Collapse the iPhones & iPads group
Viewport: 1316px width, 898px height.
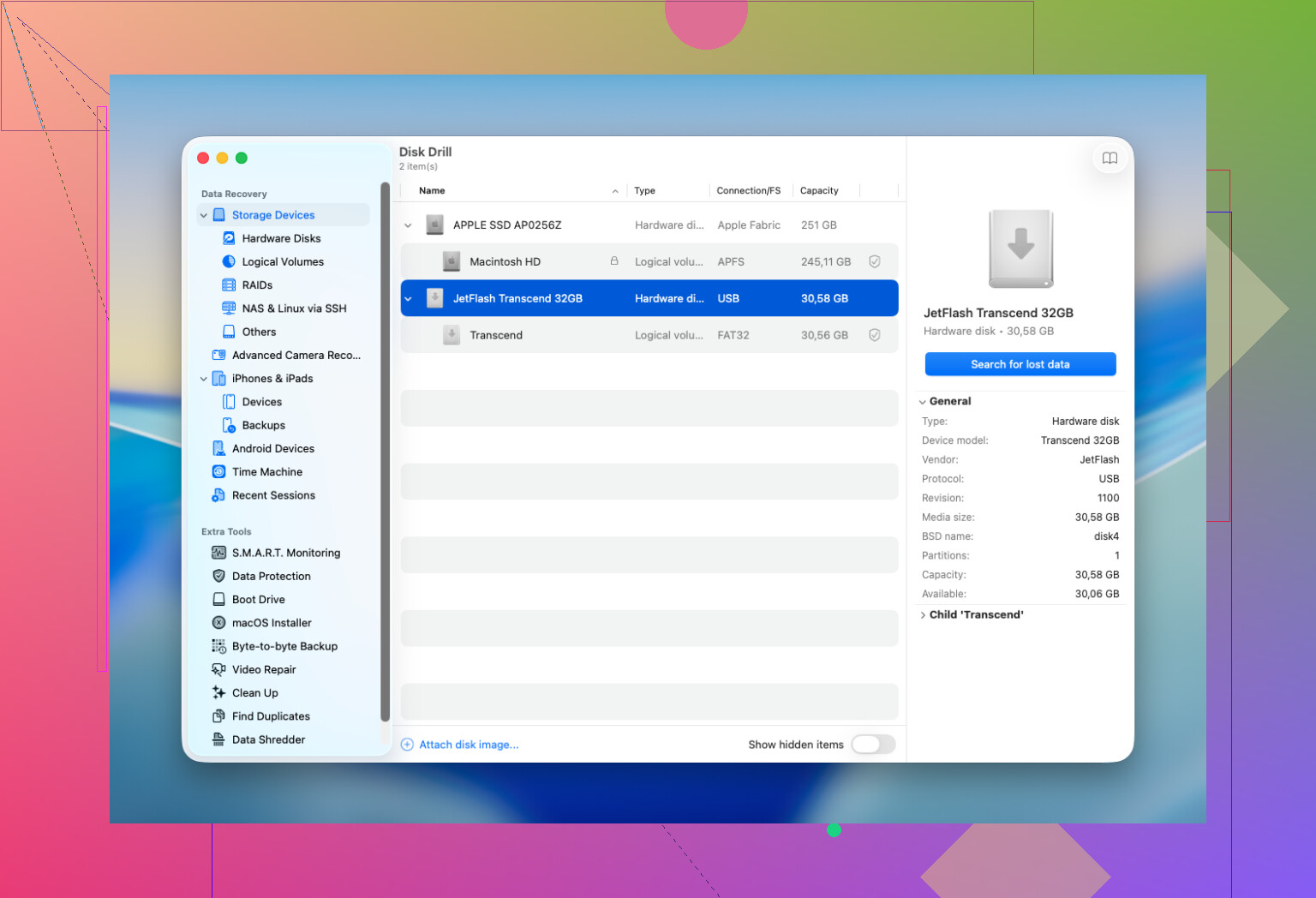(204, 379)
